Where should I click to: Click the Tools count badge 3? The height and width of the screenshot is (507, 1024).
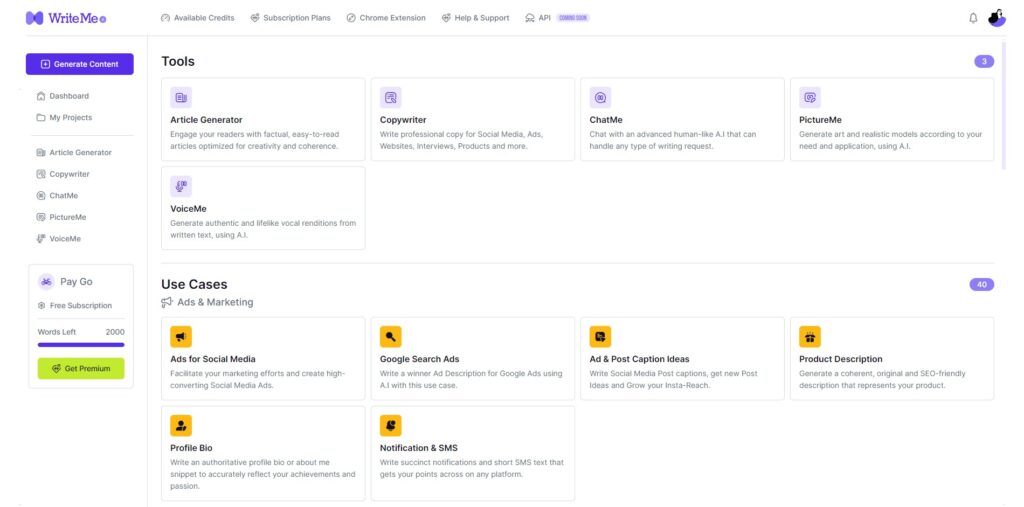click(984, 61)
